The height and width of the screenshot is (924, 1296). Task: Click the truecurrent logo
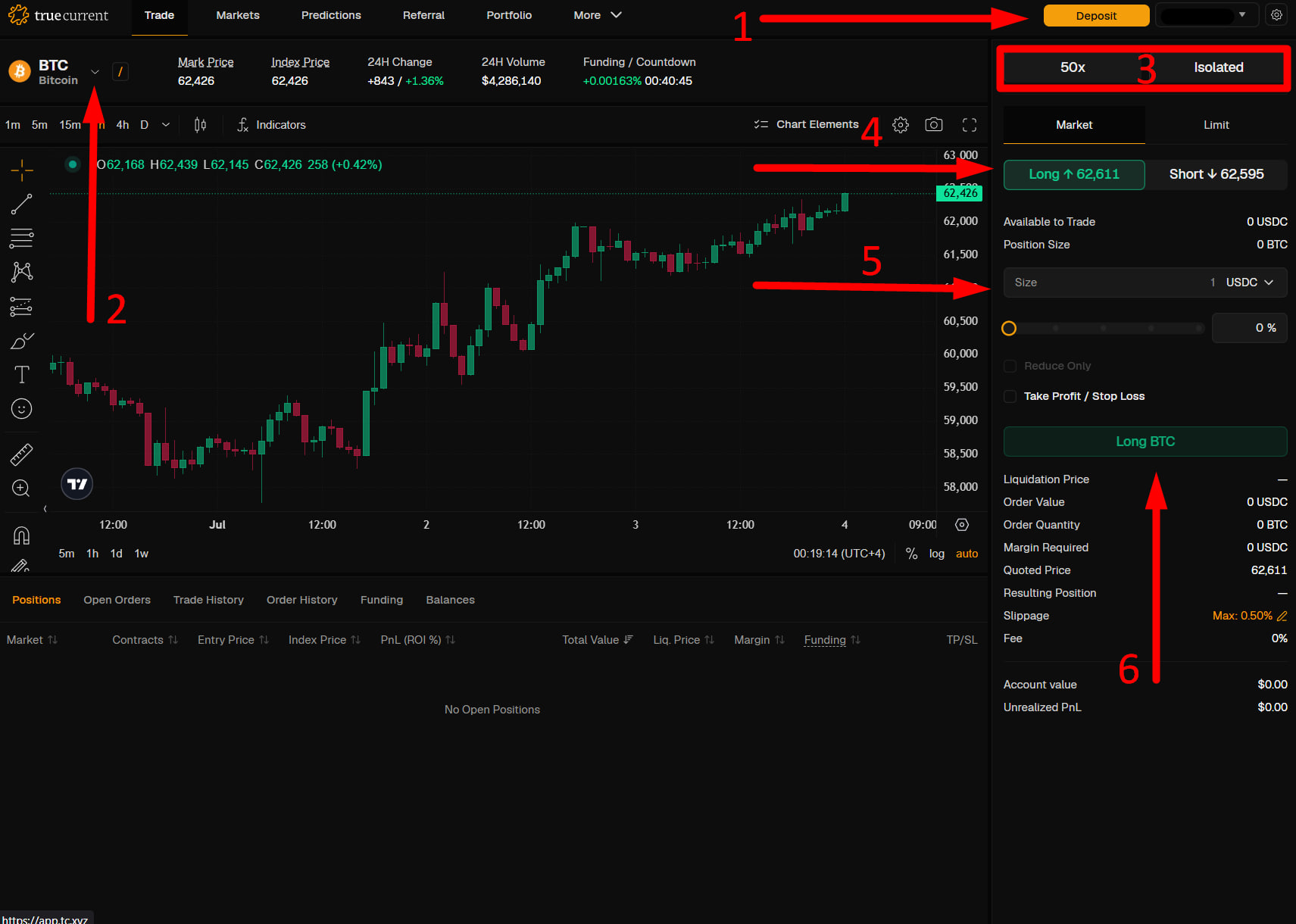click(58, 15)
